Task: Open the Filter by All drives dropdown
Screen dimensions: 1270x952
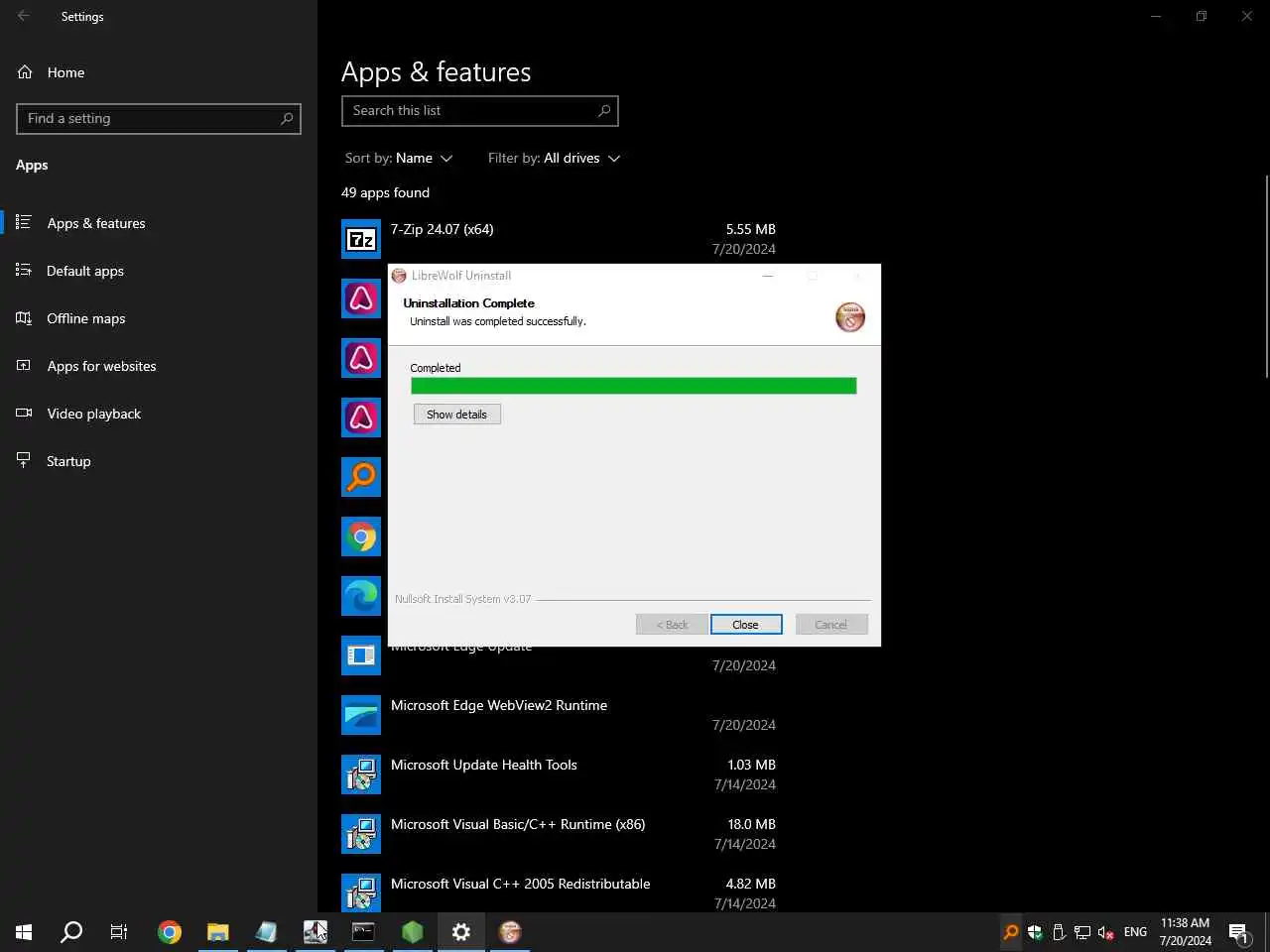Action: [x=554, y=158]
